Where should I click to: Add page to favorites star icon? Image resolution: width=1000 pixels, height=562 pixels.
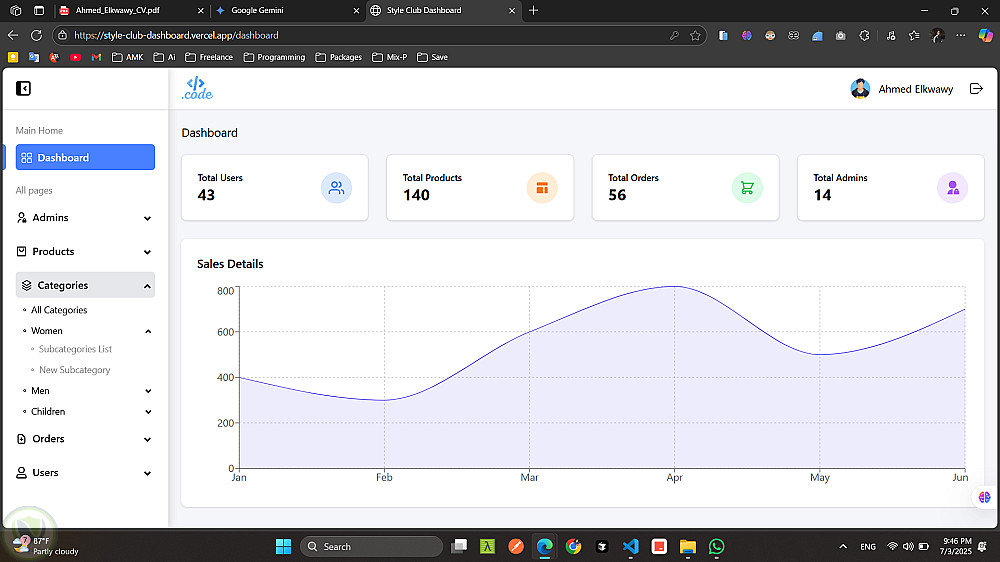(695, 36)
